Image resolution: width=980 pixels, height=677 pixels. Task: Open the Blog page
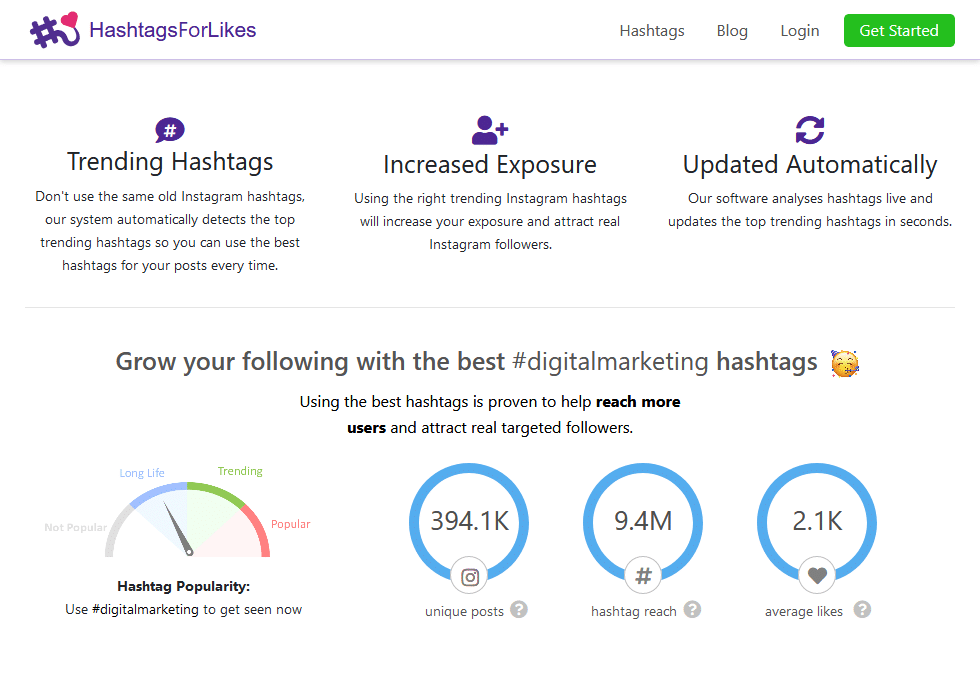click(x=732, y=31)
